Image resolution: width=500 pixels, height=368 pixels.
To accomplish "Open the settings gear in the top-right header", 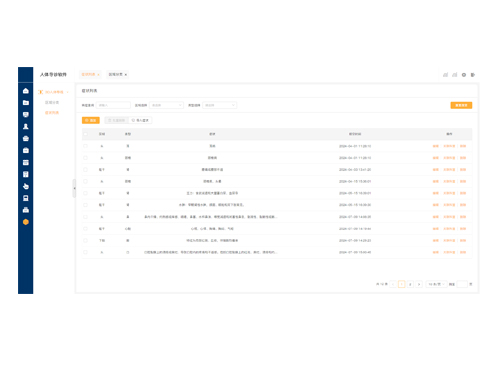I will coord(464,75).
